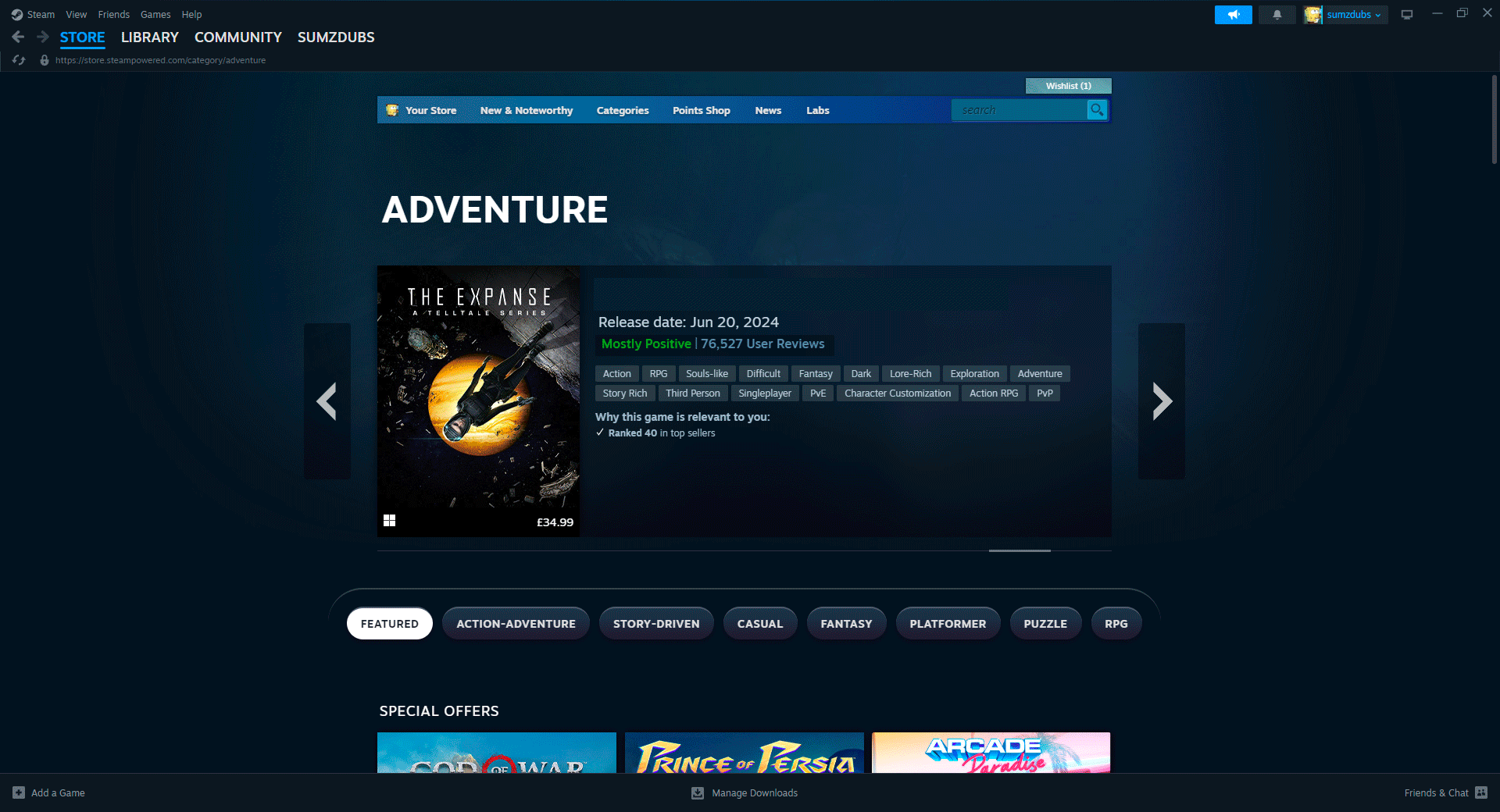Click the Third Person tag
The image size is (1500, 812).
point(693,393)
